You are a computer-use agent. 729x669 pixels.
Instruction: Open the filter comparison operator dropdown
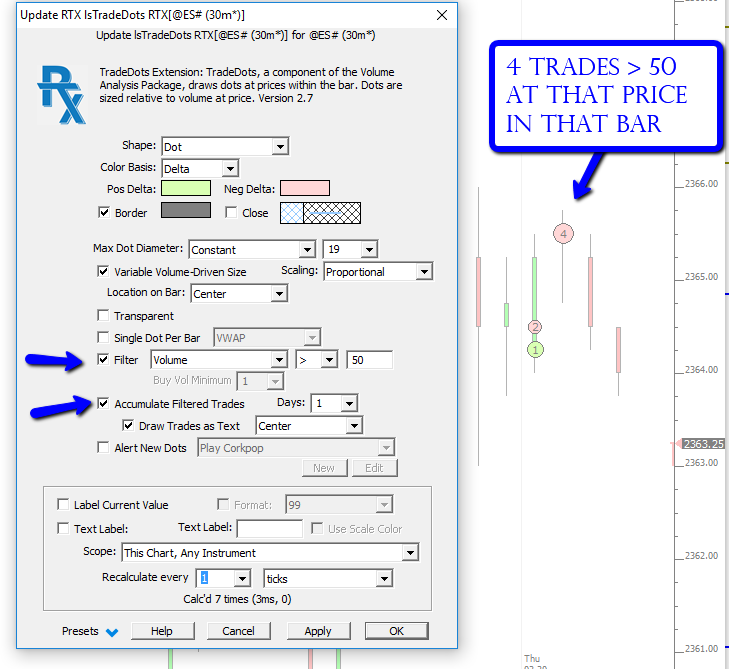coord(317,360)
